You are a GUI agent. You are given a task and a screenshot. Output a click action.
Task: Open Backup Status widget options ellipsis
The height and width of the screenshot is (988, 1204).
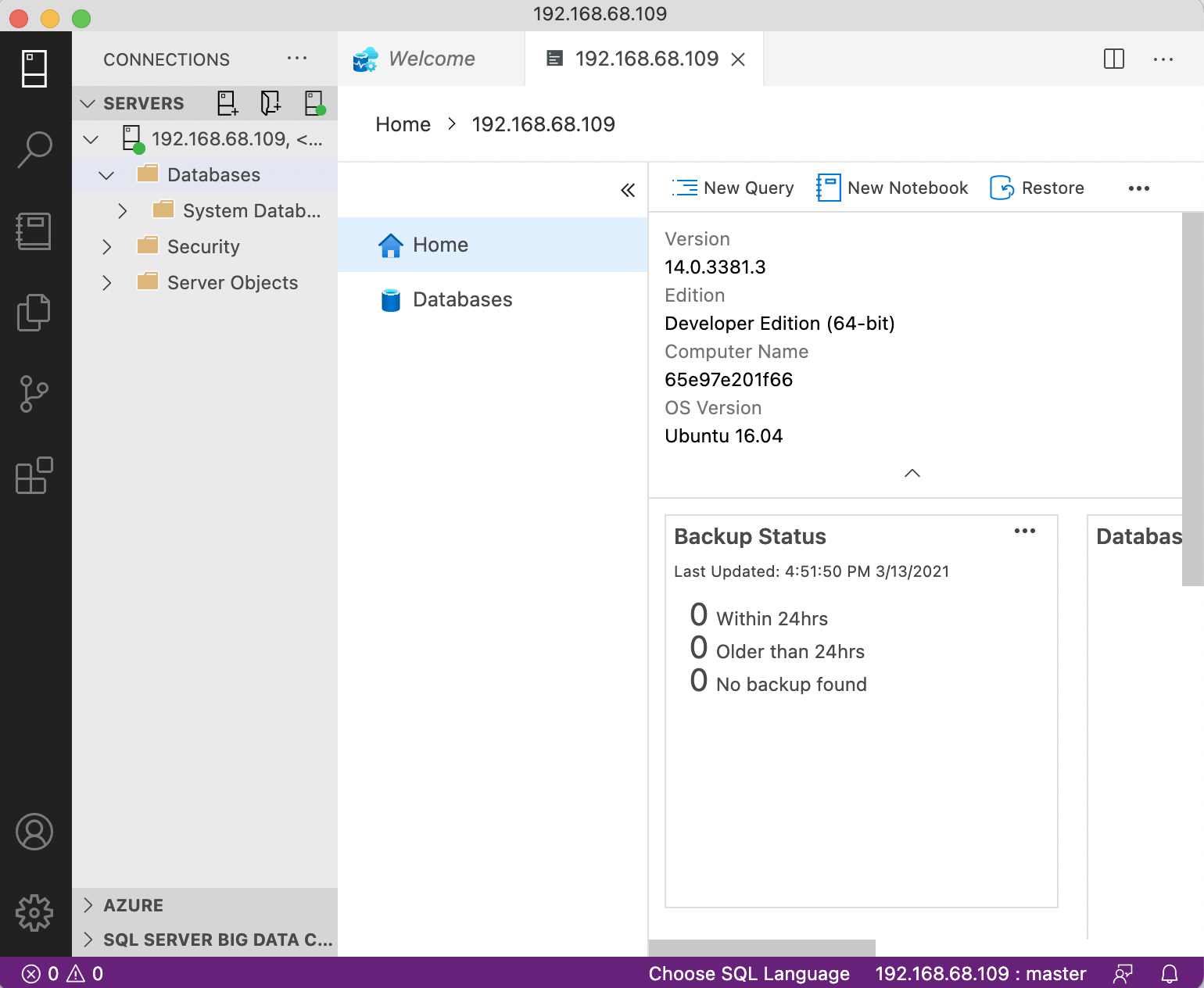click(x=1025, y=531)
